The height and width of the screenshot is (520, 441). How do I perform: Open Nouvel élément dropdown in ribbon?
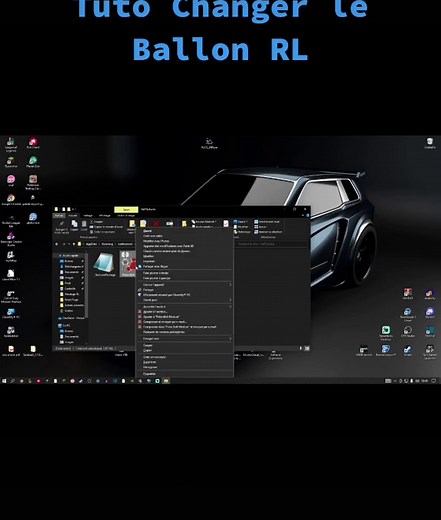[203, 222]
